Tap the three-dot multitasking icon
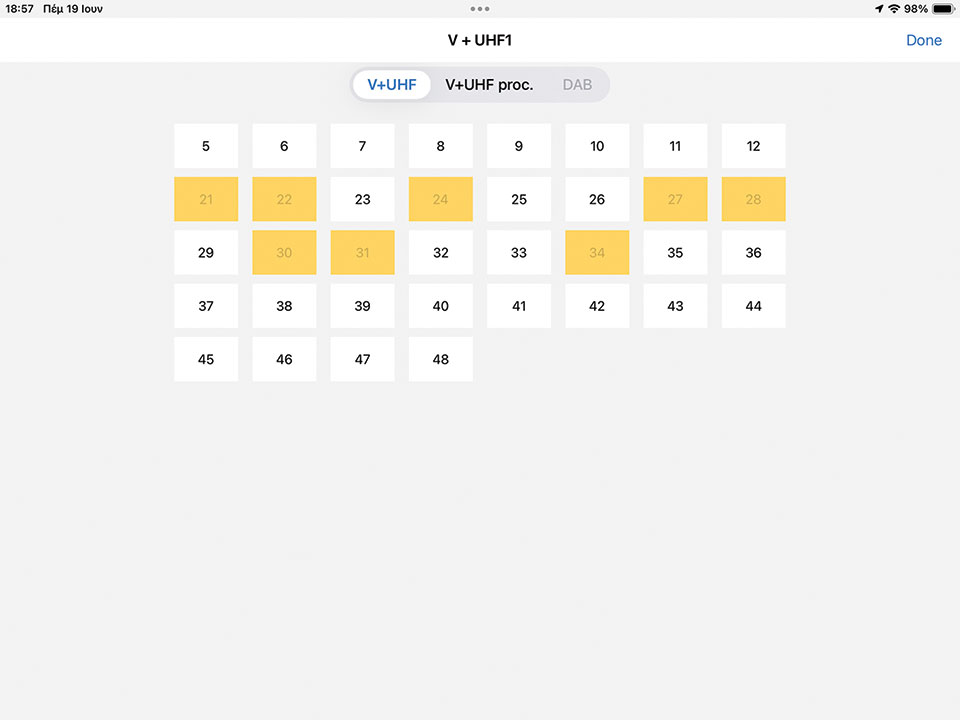Viewport: 960px width, 720px height. (x=480, y=9)
